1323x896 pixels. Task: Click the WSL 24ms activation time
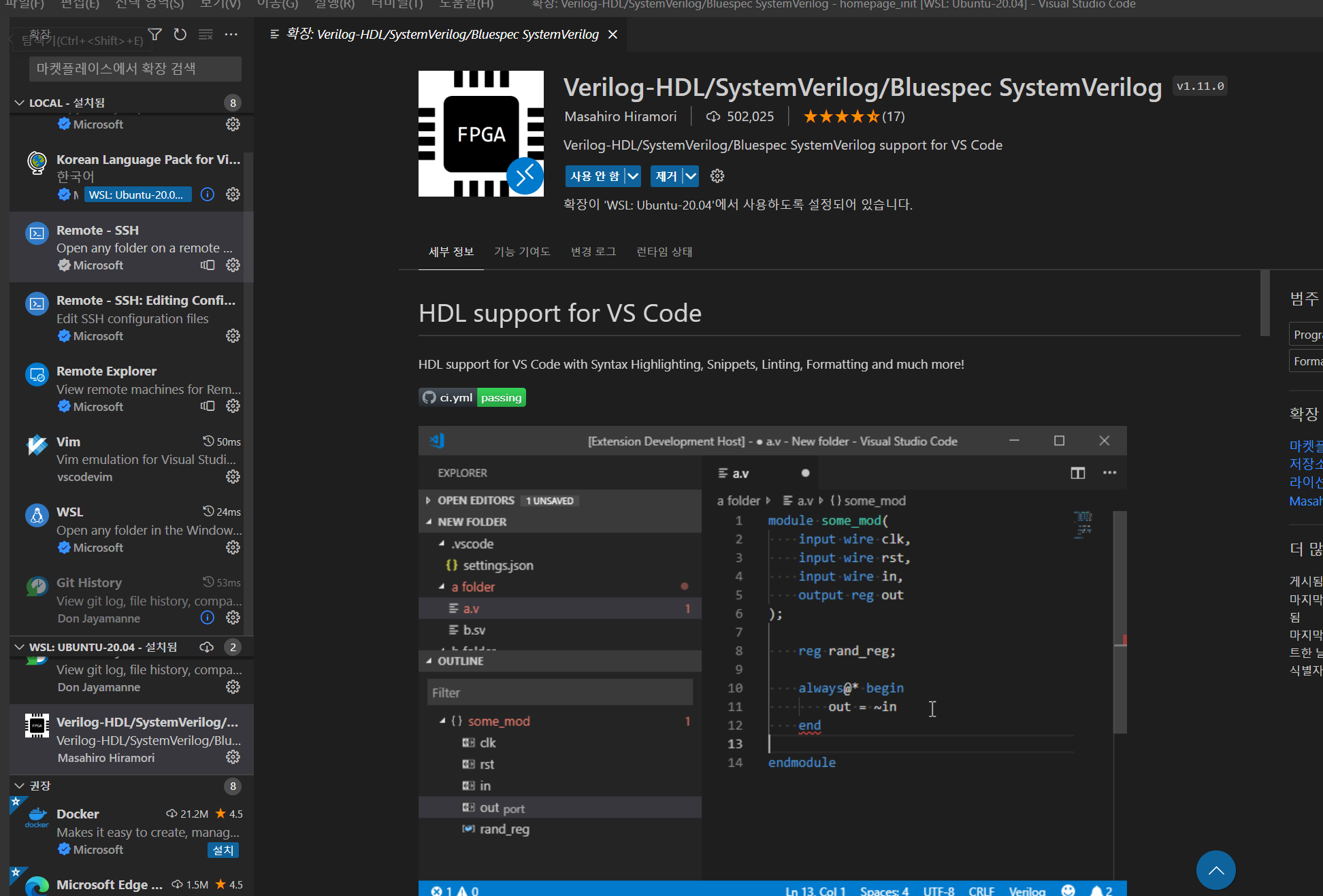[x=222, y=512]
